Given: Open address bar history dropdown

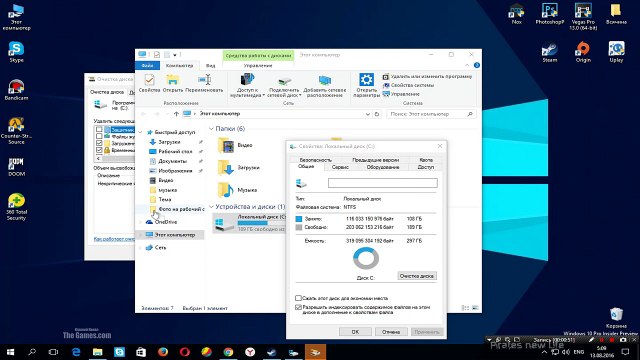Looking at the screenshot, I should pos(368,114).
